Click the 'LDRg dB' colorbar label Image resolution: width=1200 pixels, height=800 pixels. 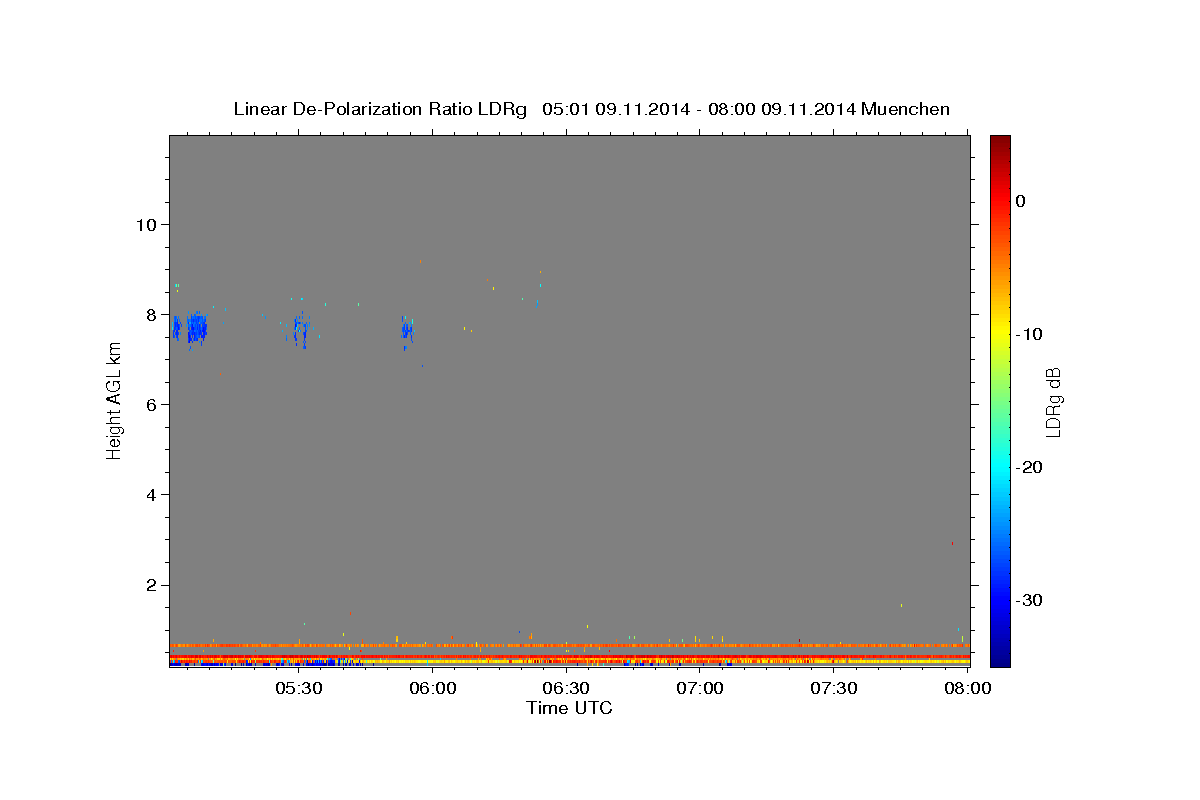coord(1052,402)
